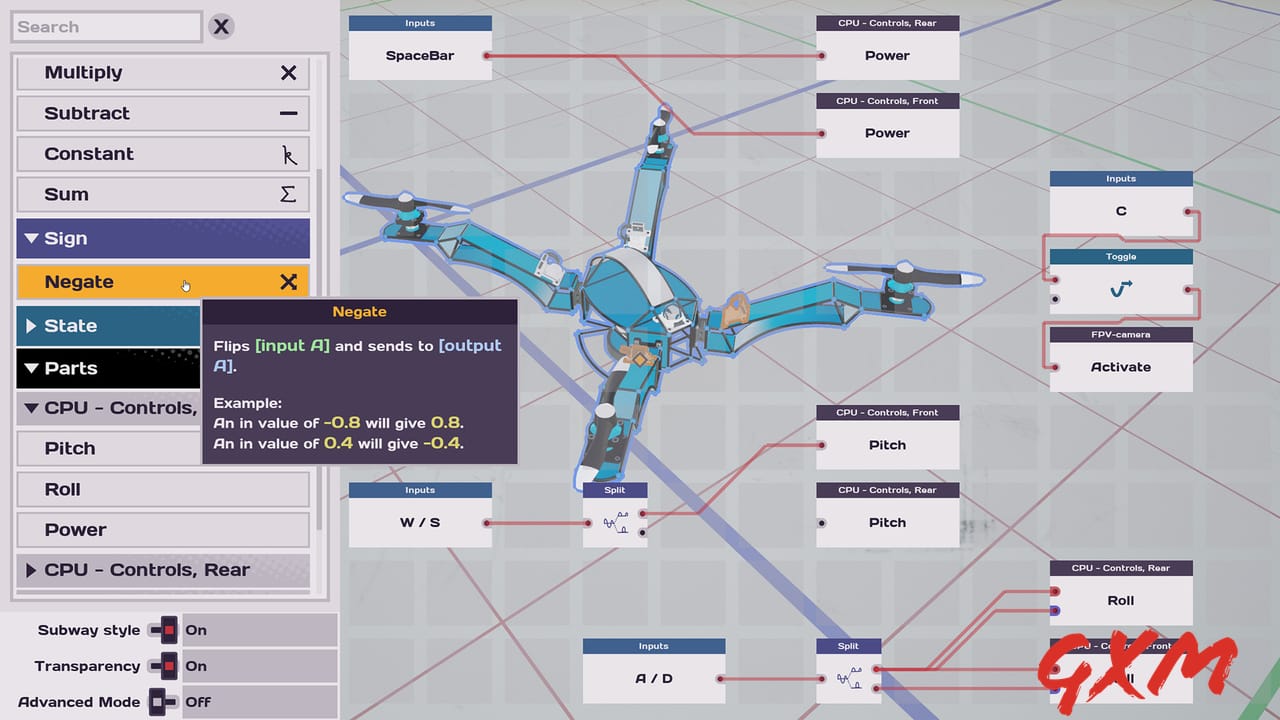Expand the State category
The image size is (1280, 720).
pos(31,325)
